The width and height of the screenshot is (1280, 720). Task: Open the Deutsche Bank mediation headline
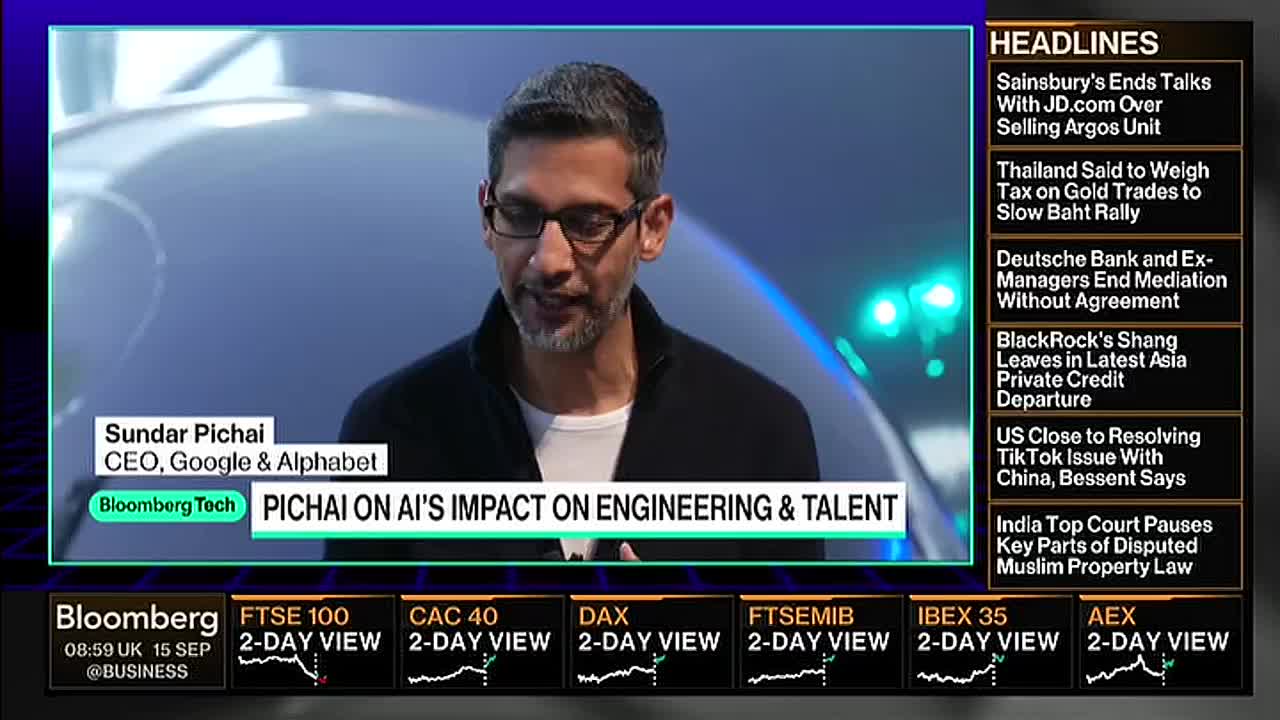(x=1115, y=280)
